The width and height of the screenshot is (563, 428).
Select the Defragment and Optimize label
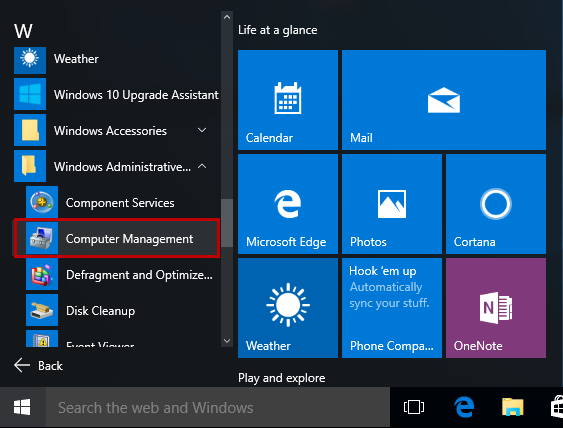(x=139, y=275)
